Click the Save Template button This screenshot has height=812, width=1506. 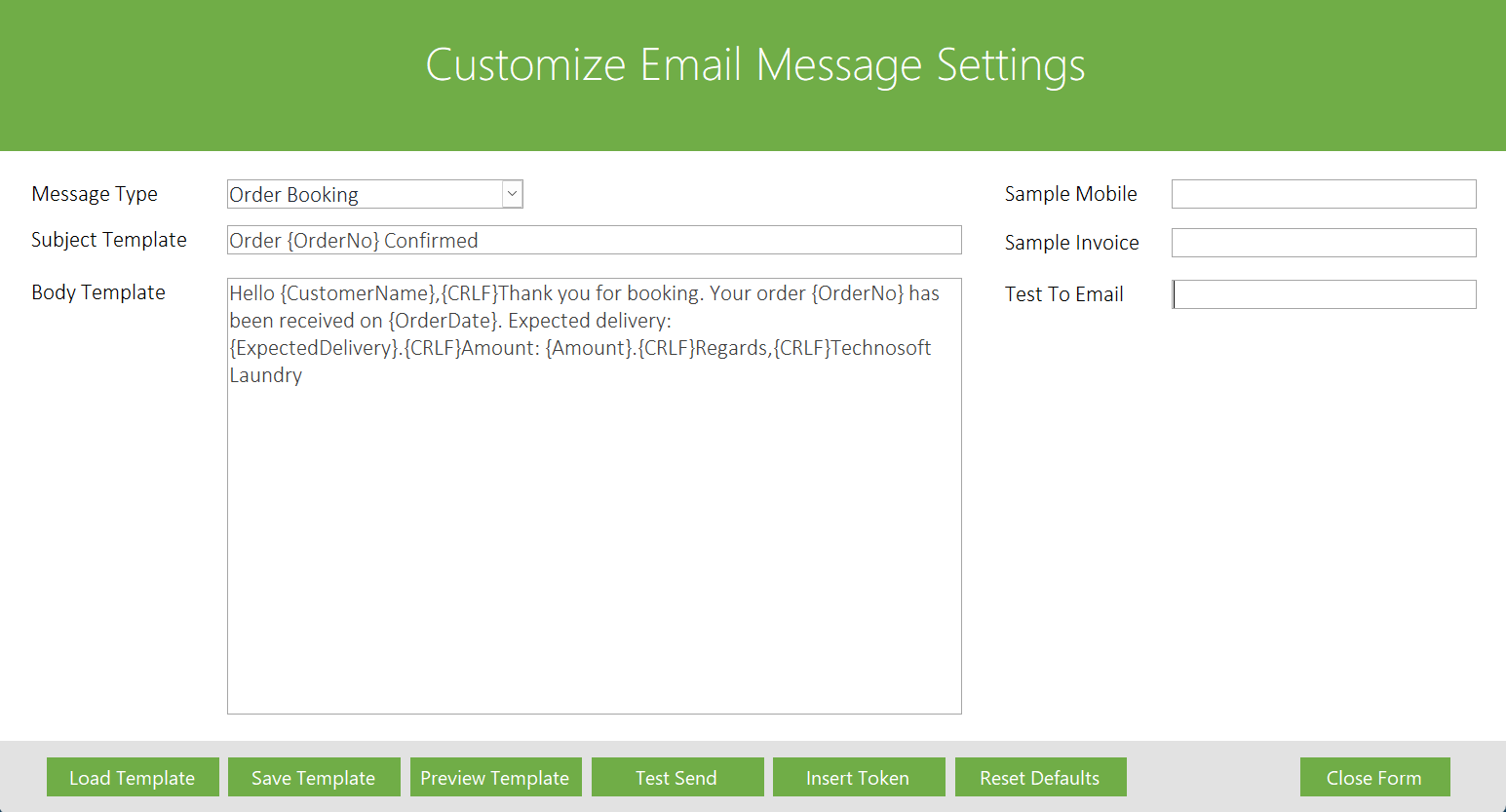point(313,777)
